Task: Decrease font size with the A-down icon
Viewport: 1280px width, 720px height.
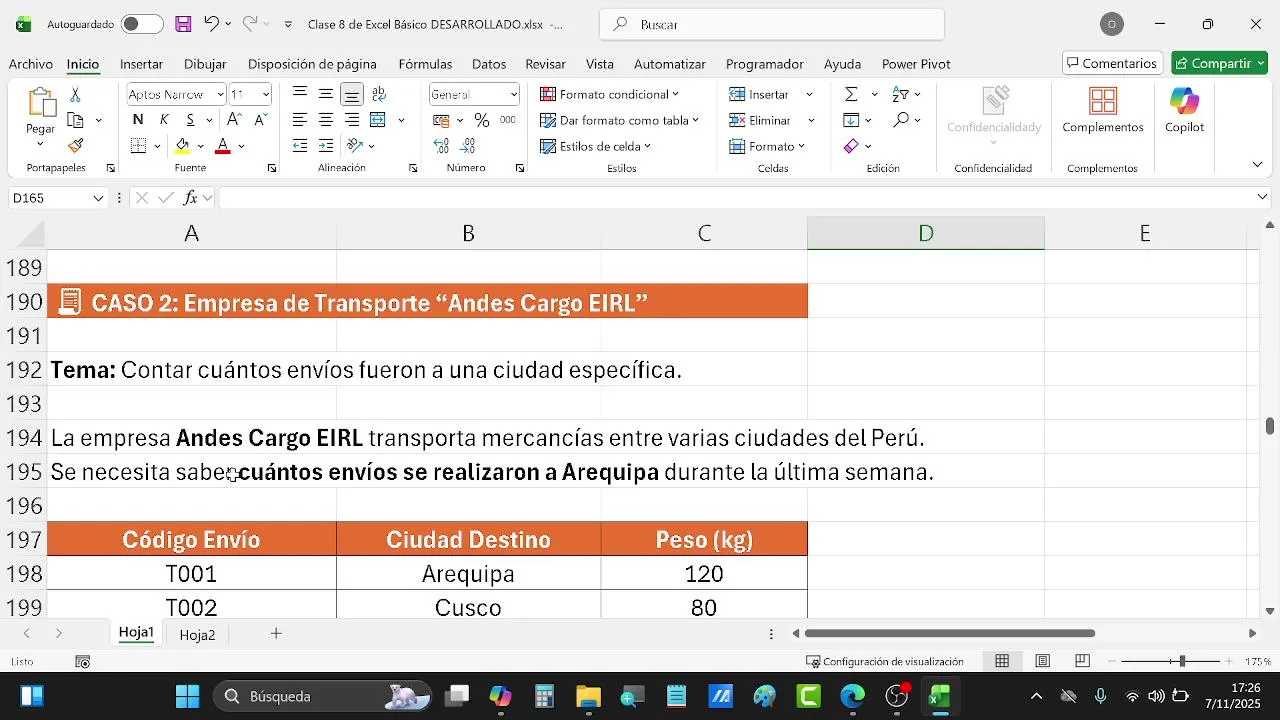Action: tap(260, 120)
